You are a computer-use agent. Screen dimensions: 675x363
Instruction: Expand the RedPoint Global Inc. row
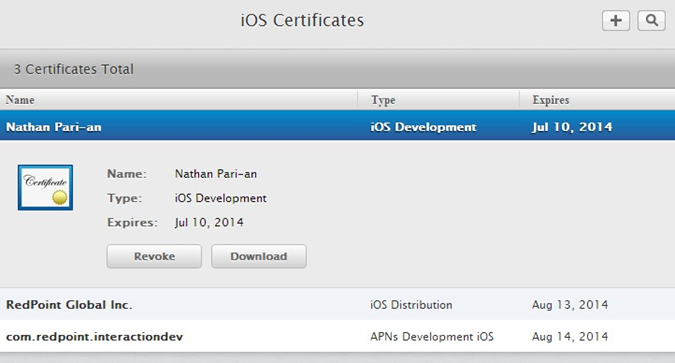[338, 304]
